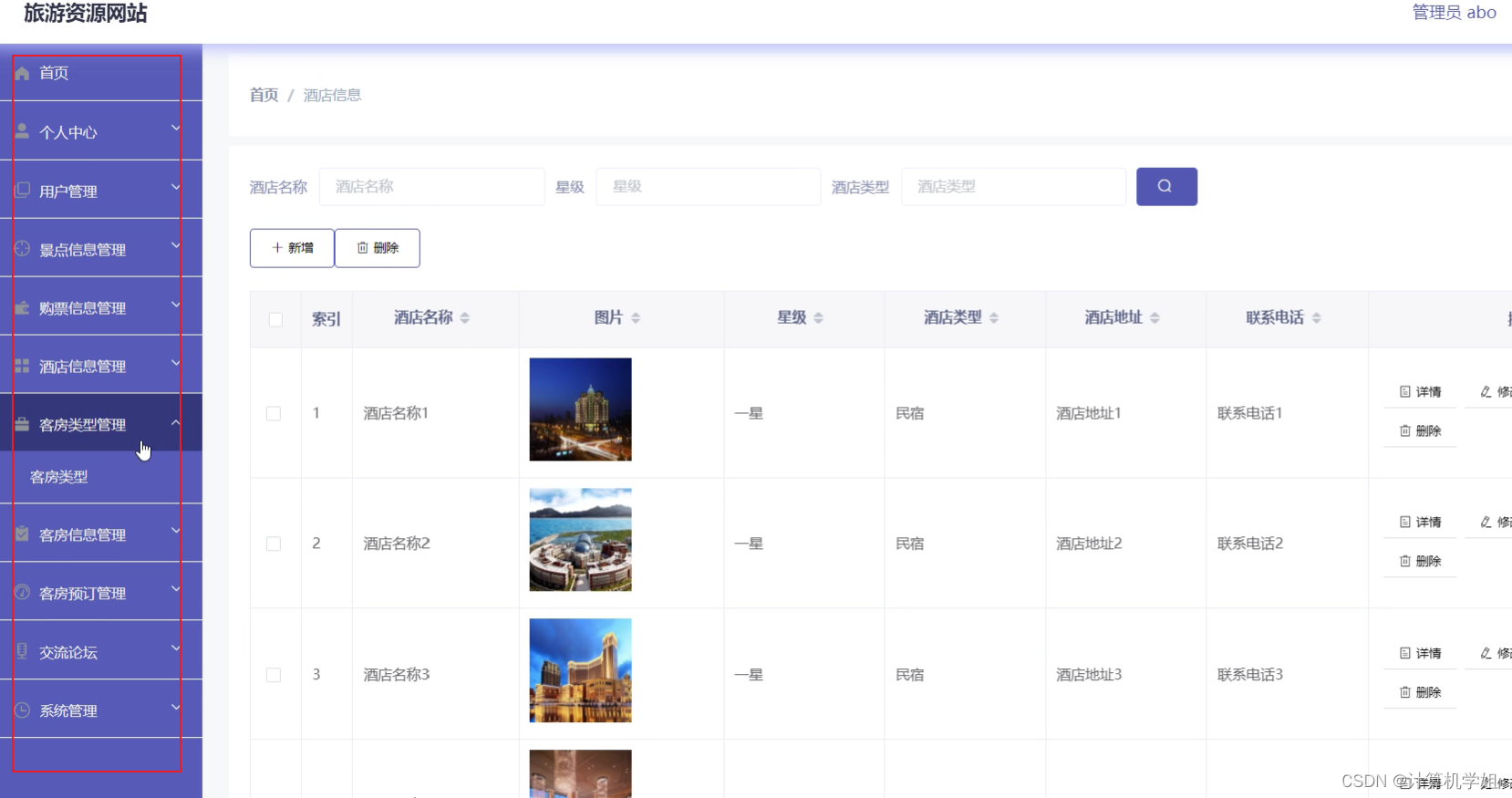1512x798 pixels.
Task: Click the icon beside 景点信息管理
Action: point(22,248)
